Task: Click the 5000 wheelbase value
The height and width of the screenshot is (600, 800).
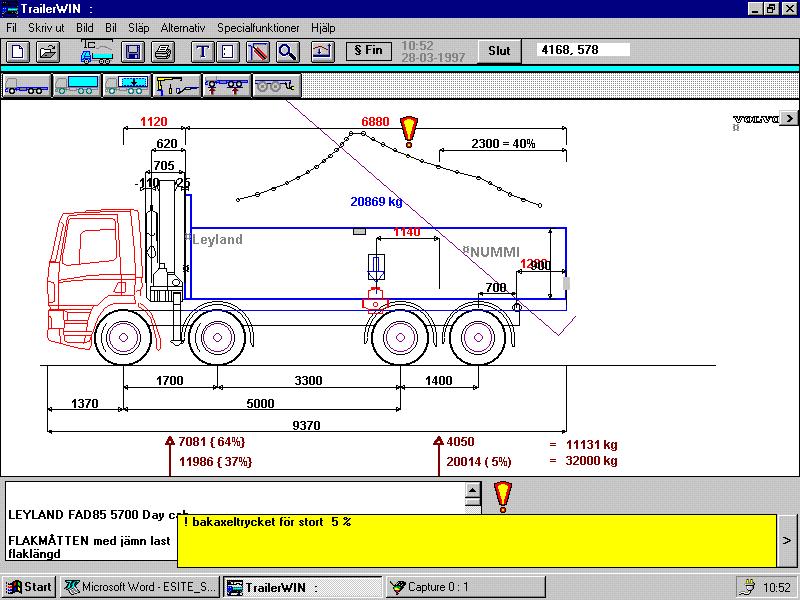Action: coord(260,404)
